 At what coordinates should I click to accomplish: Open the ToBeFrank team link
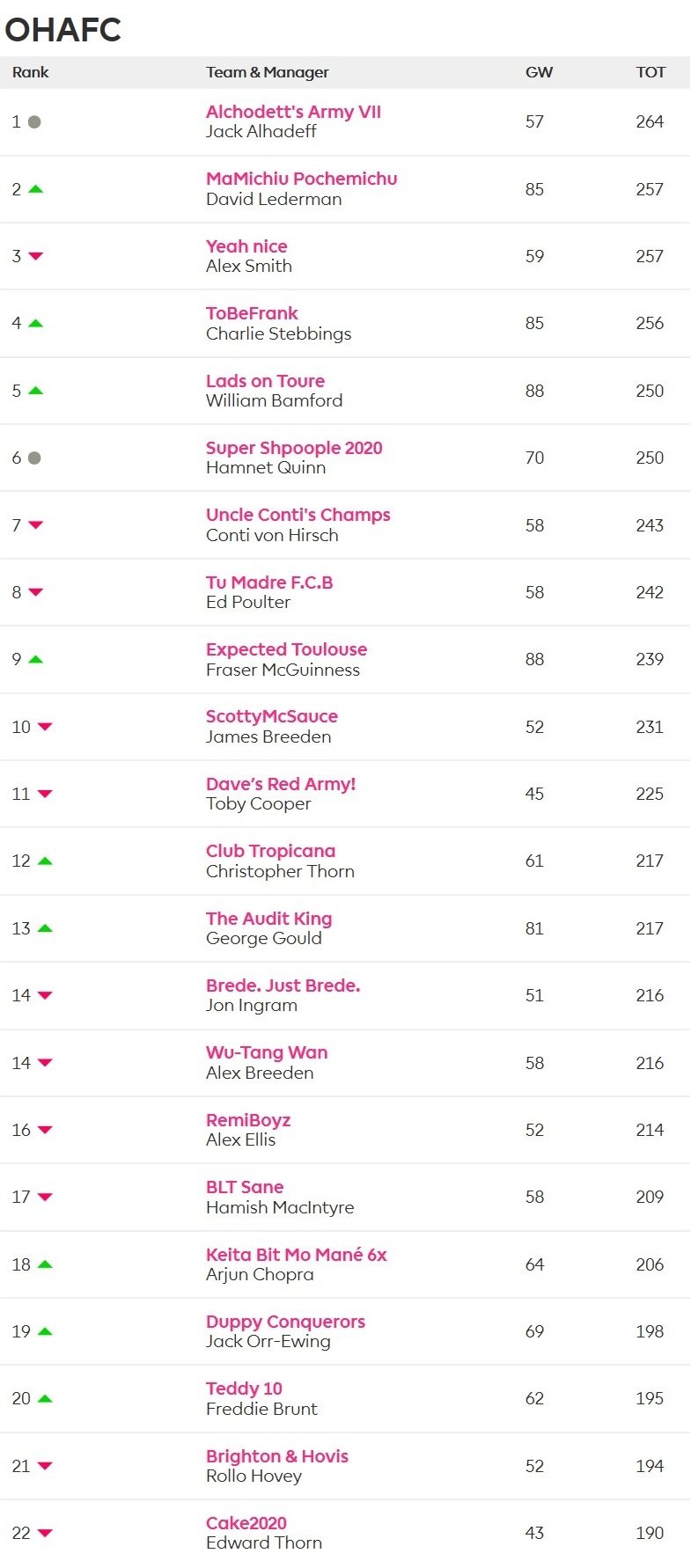pyautogui.click(x=252, y=313)
